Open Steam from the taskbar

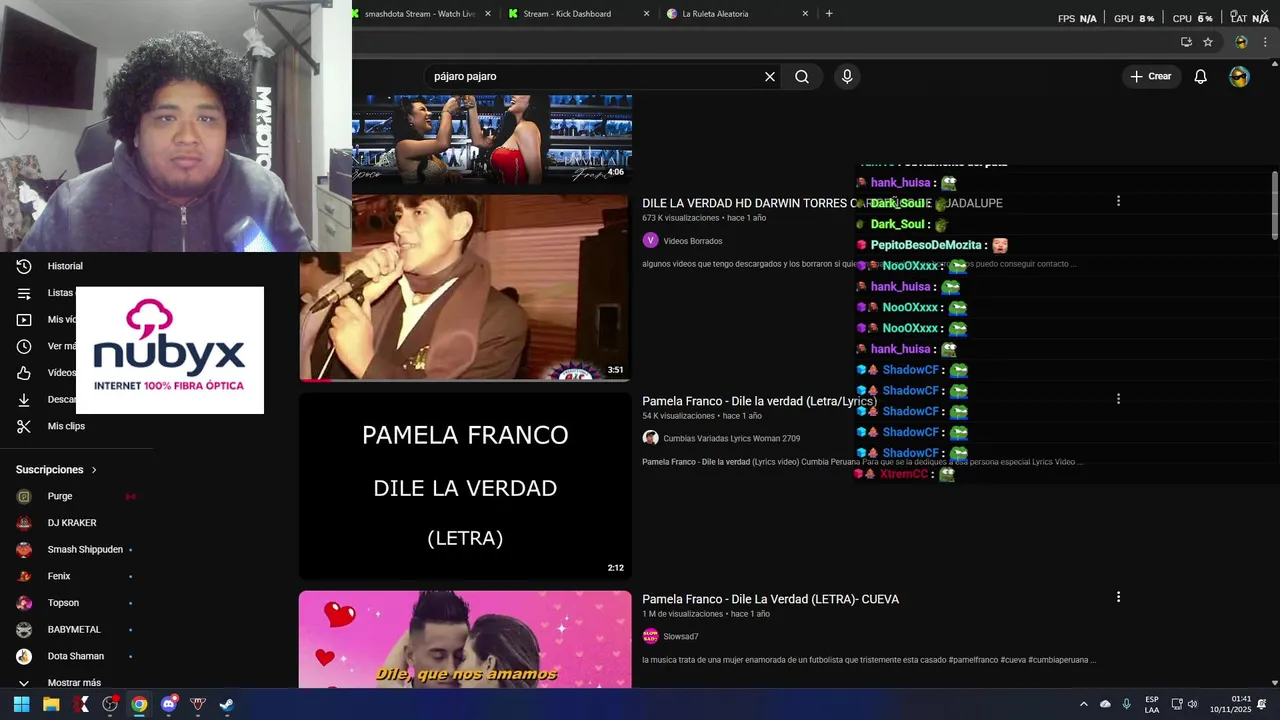coord(227,705)
